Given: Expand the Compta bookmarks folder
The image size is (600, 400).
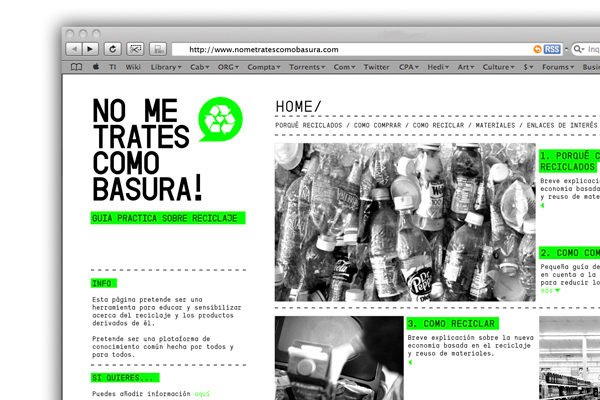Looking at the screenshot, I should (264, 67).
